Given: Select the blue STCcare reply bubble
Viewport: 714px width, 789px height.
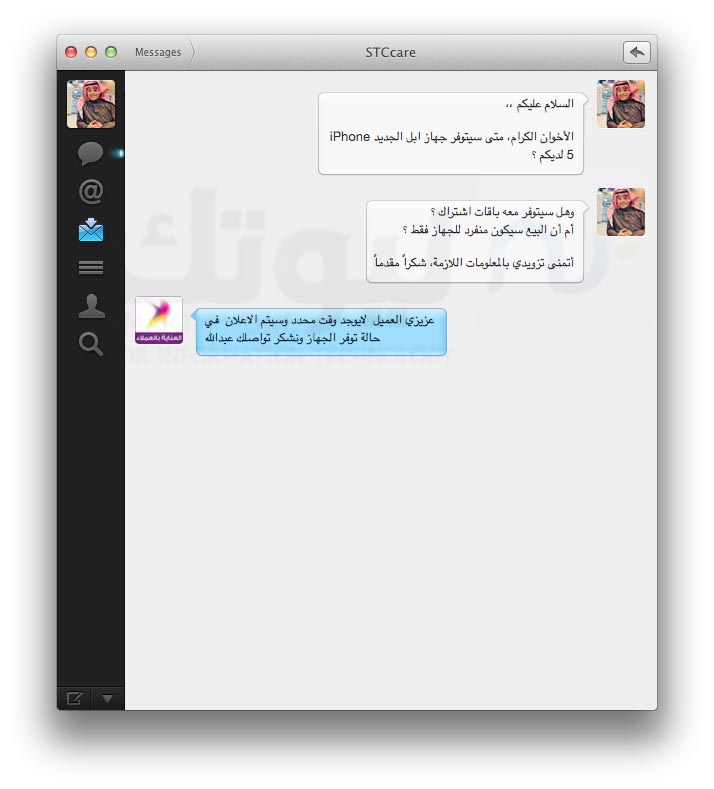Looking at the screenshot, I should pos(321,332).
